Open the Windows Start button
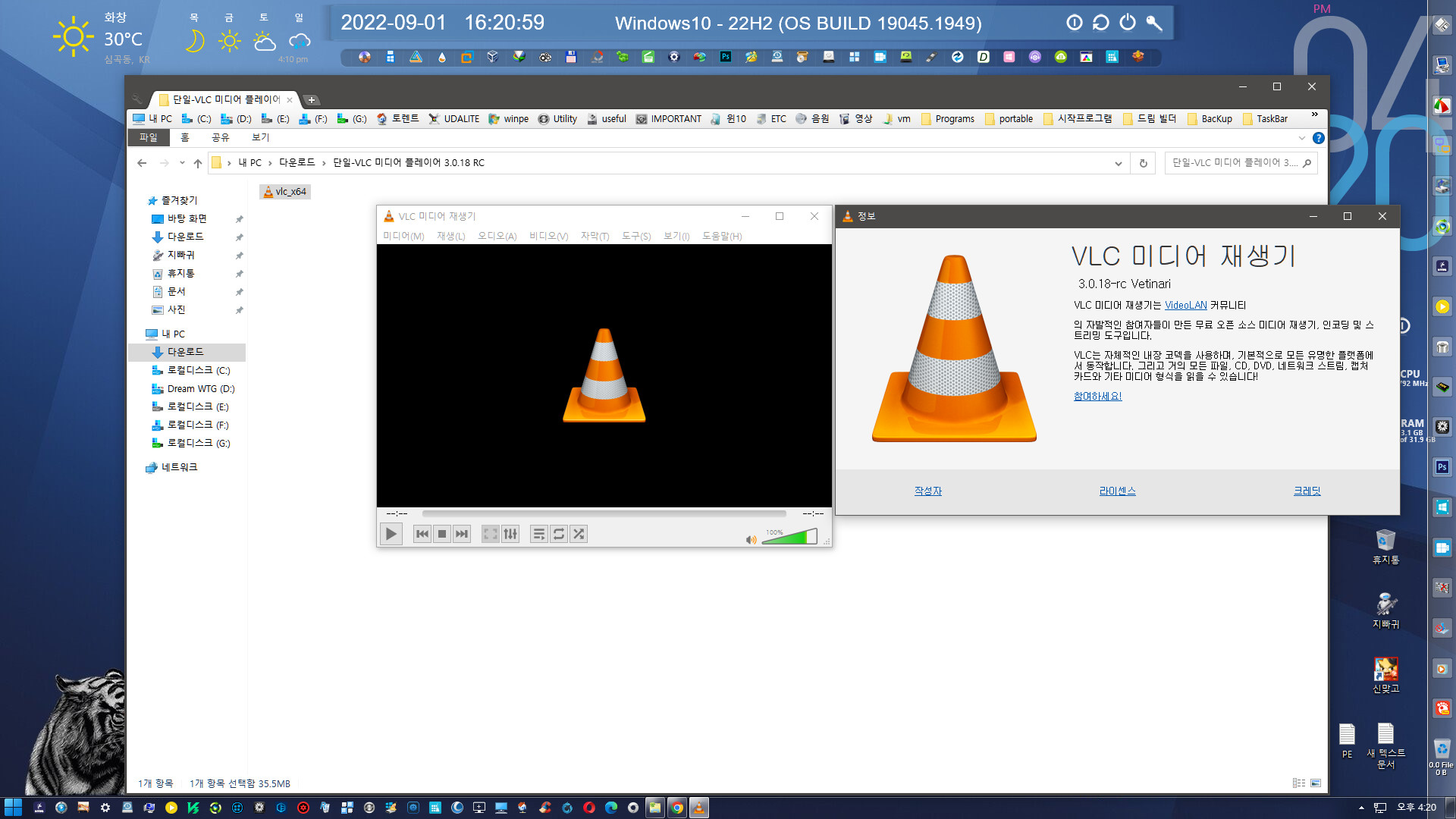 click(x=13, y=808)
